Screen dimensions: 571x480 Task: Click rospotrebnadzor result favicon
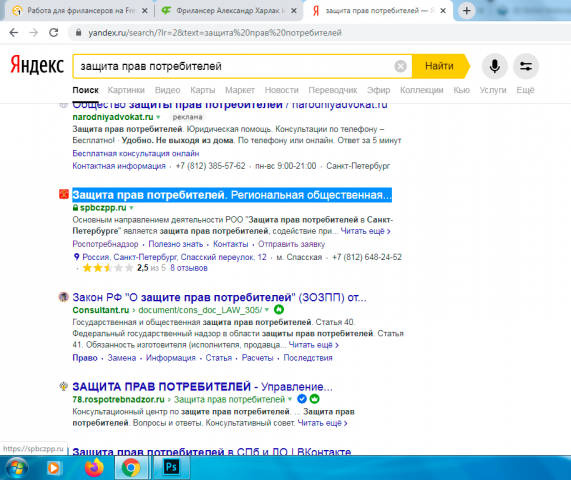[64, 386]
